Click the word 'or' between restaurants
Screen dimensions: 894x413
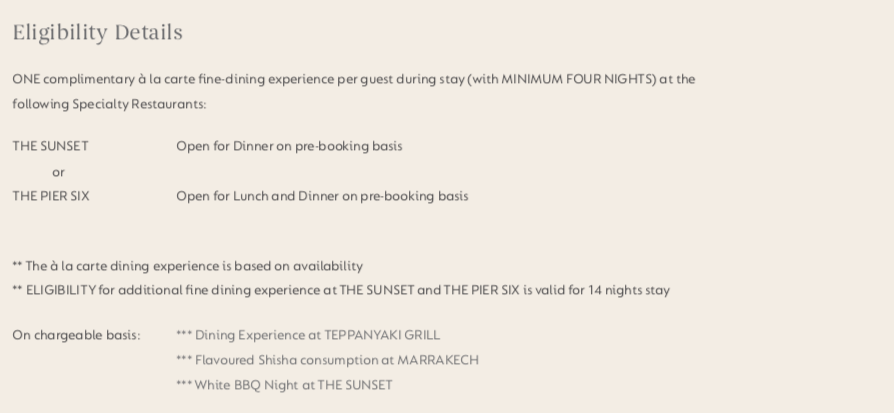coord(58,172)
